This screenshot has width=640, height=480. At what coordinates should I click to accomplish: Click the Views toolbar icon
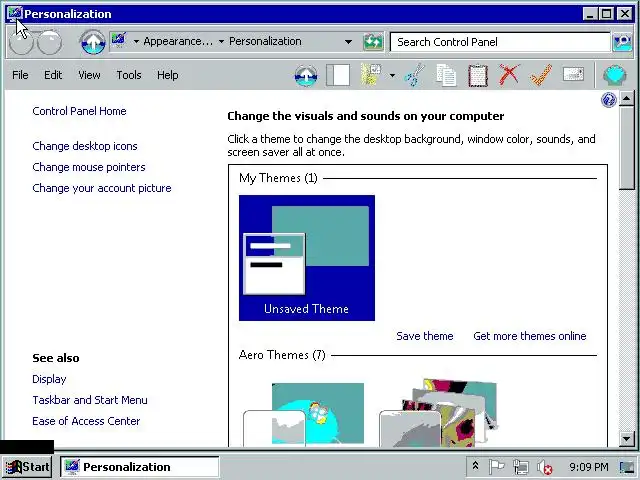click(371, 75)
